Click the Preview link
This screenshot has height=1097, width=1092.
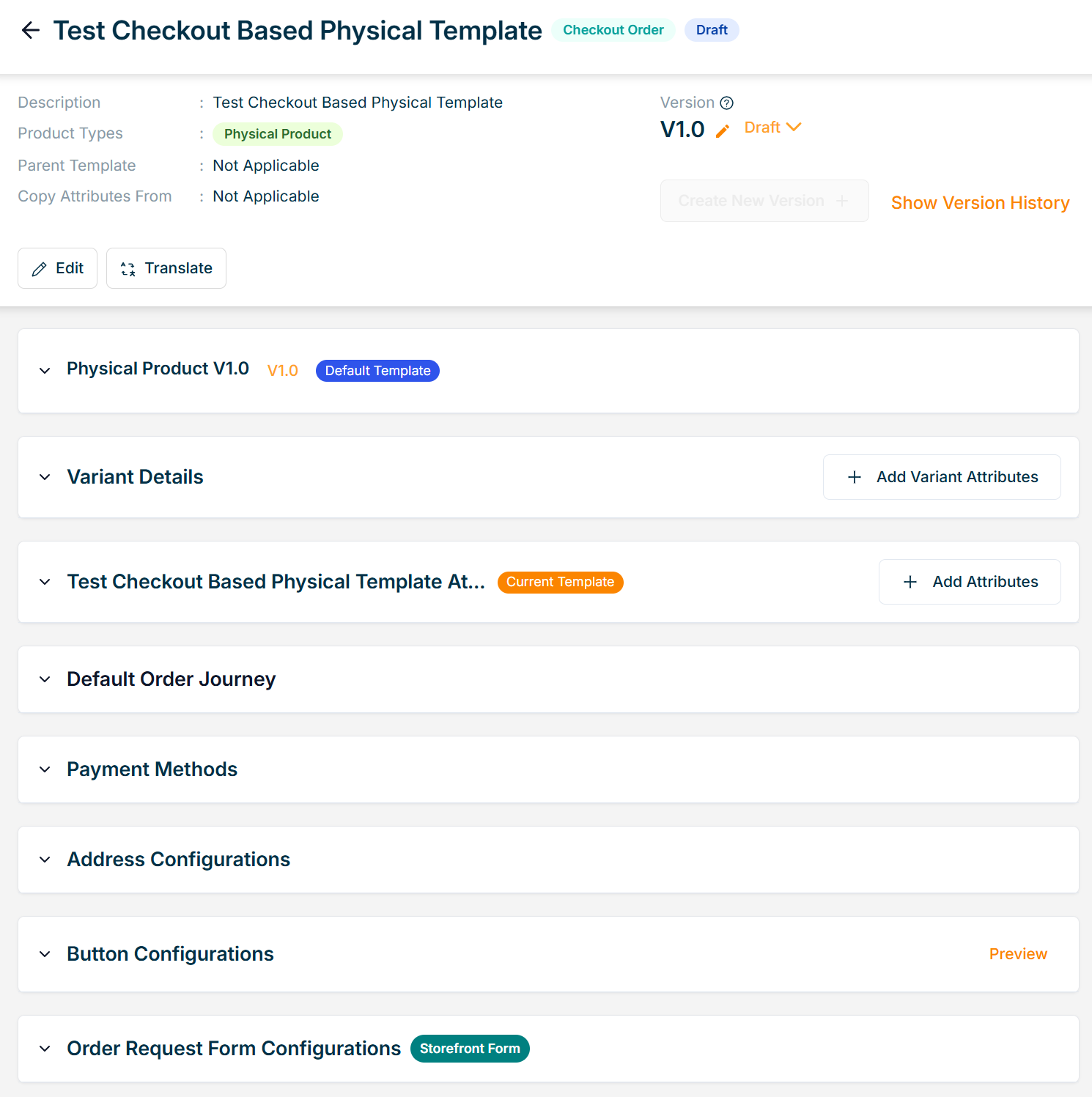1018,954
